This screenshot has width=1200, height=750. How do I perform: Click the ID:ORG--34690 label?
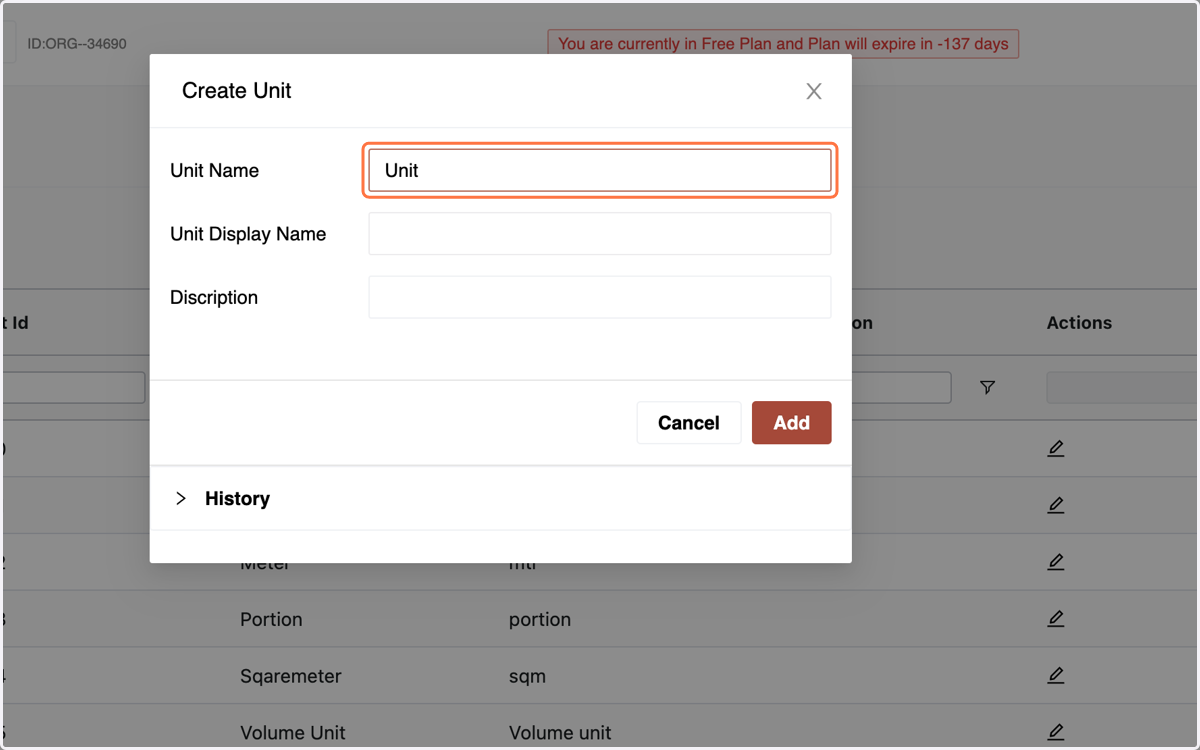77,44
